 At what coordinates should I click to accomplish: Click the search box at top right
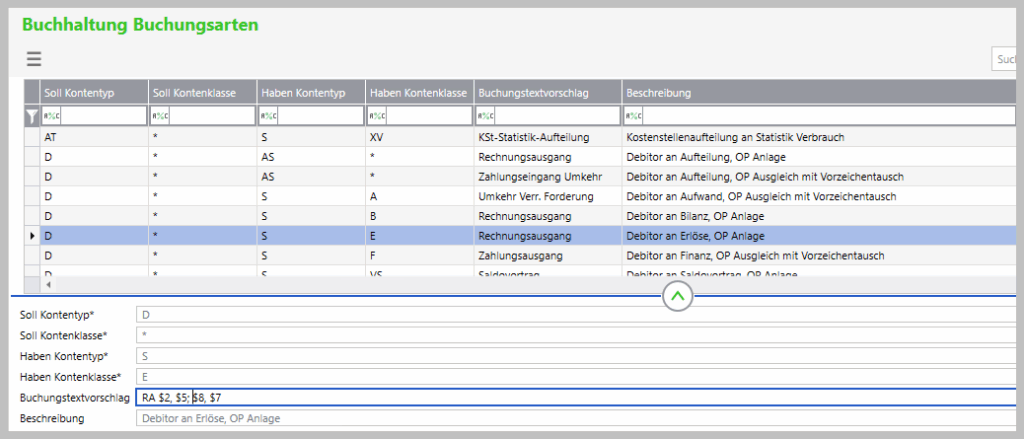tap(1006, 60)
